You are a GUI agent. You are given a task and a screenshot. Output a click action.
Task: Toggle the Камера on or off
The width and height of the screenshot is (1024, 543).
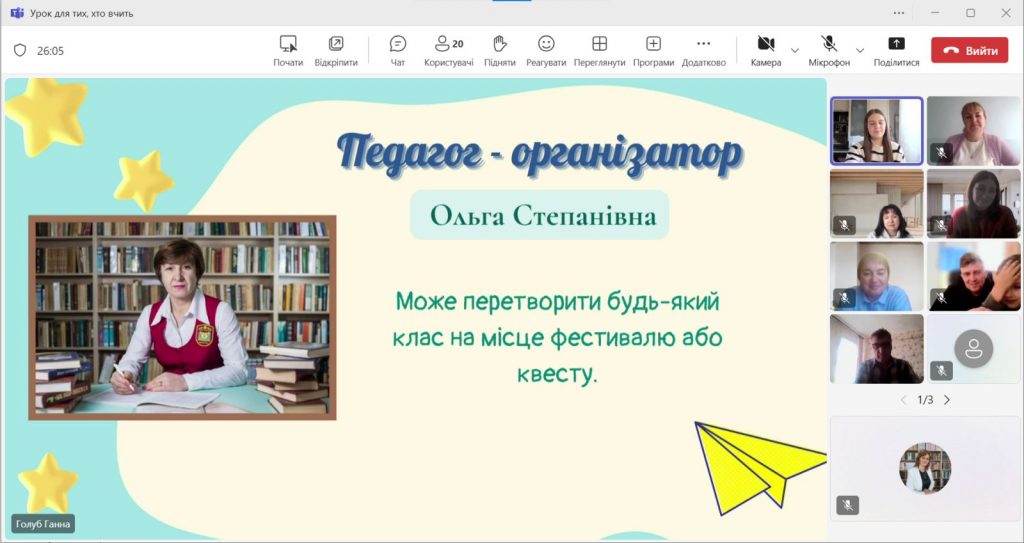coord(766,45)
